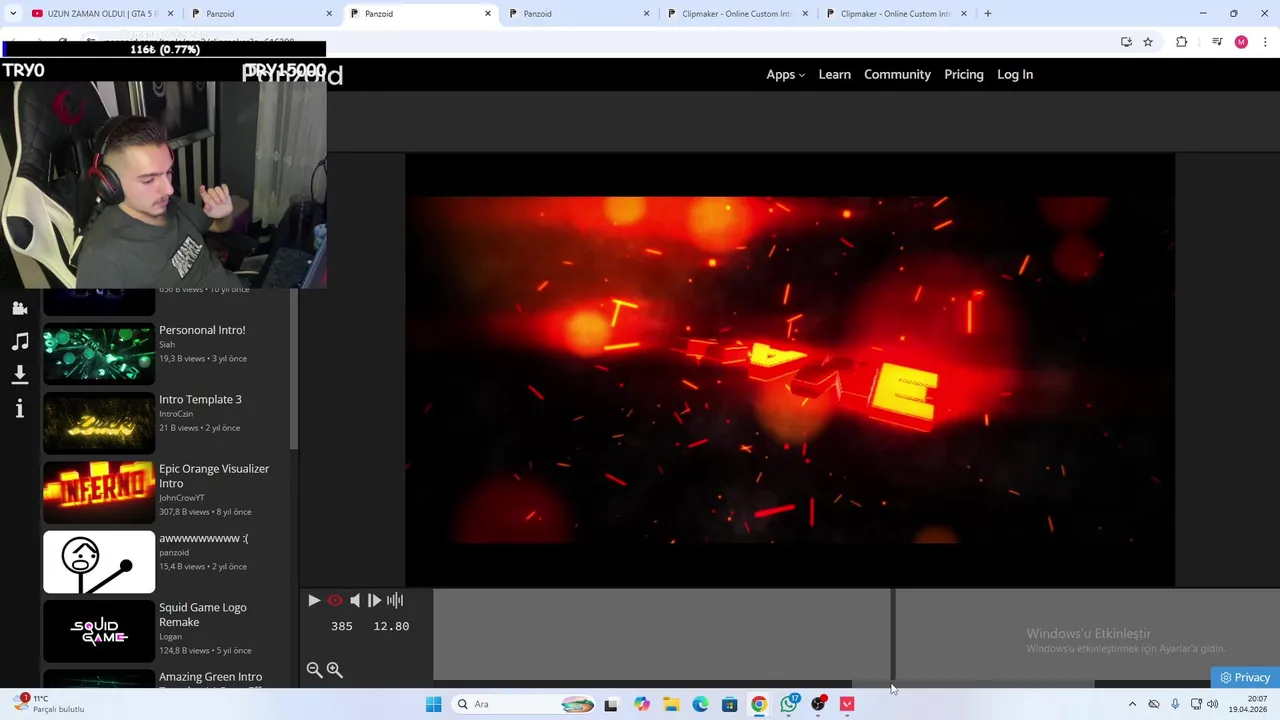Screen dimensions: 1280x720
Task: Toggle the red eye preview visibility icon
Action: [x=335, y=600]
